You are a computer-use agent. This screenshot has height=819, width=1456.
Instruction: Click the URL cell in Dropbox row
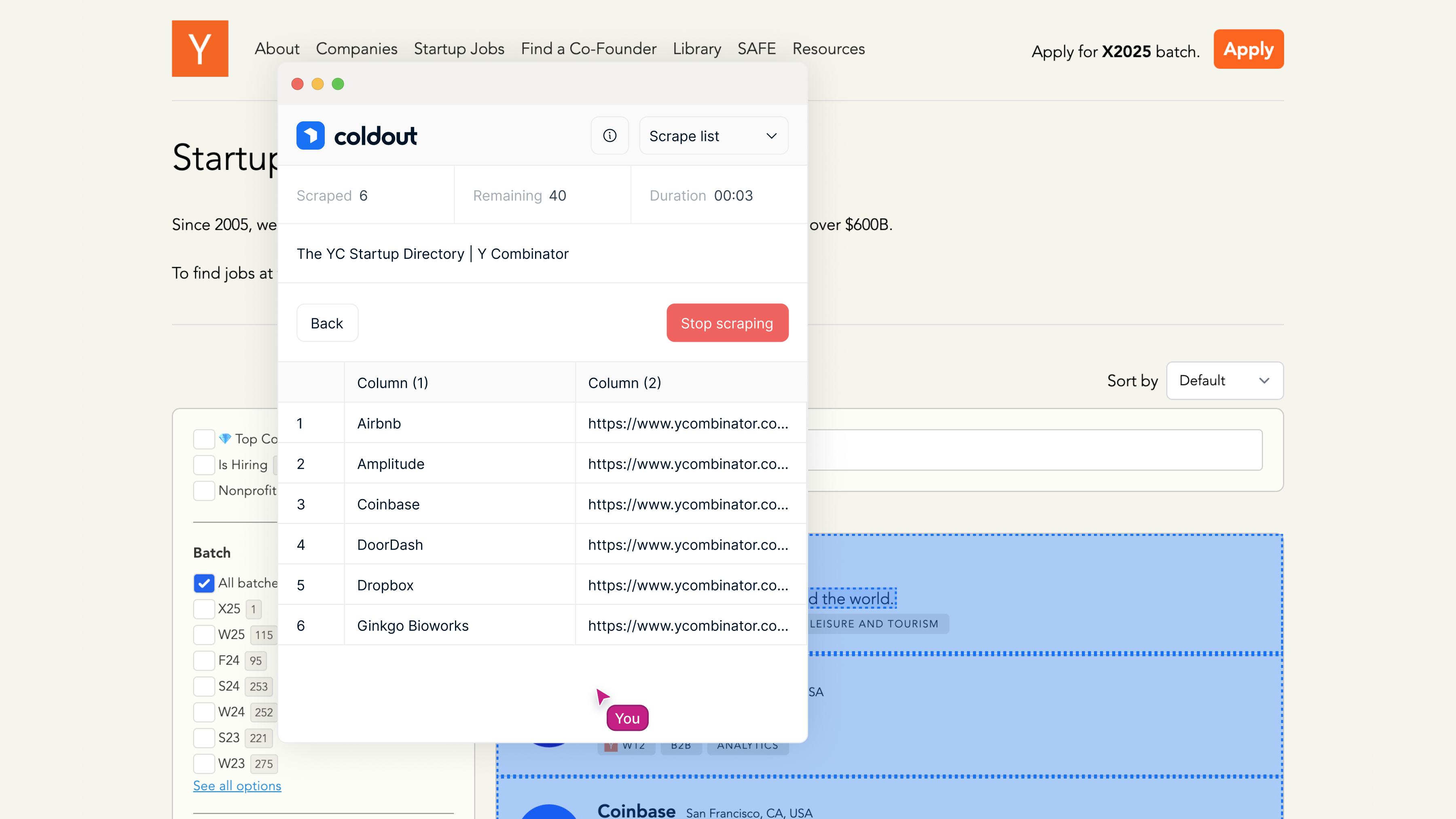pyautogui.click(x=691, y=585)
